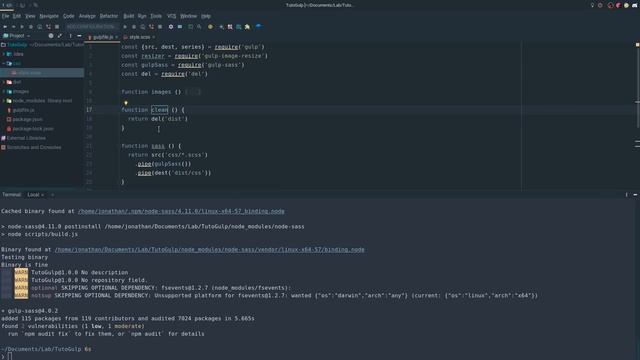Click line number 17 in the gutter
640x360 pixels.
click(x=89, y=110)
